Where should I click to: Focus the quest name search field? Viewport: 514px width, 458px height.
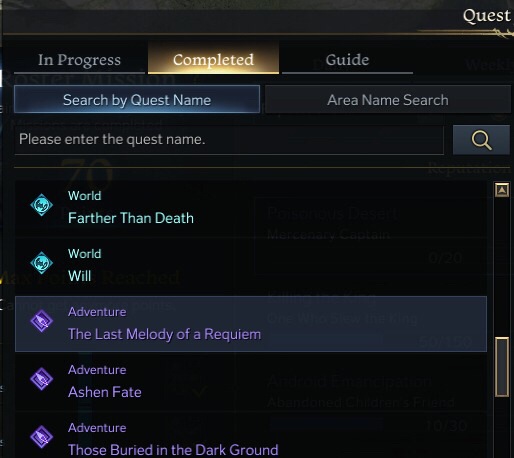[229, 139]
